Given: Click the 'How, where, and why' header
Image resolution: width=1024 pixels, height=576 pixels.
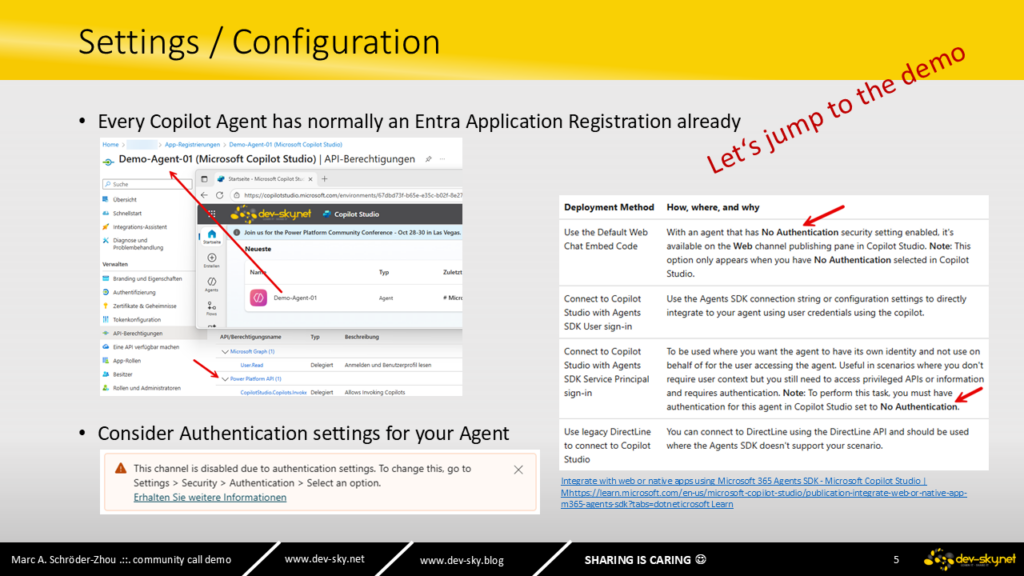Looking at the screenshot, I should click(712, 207).
